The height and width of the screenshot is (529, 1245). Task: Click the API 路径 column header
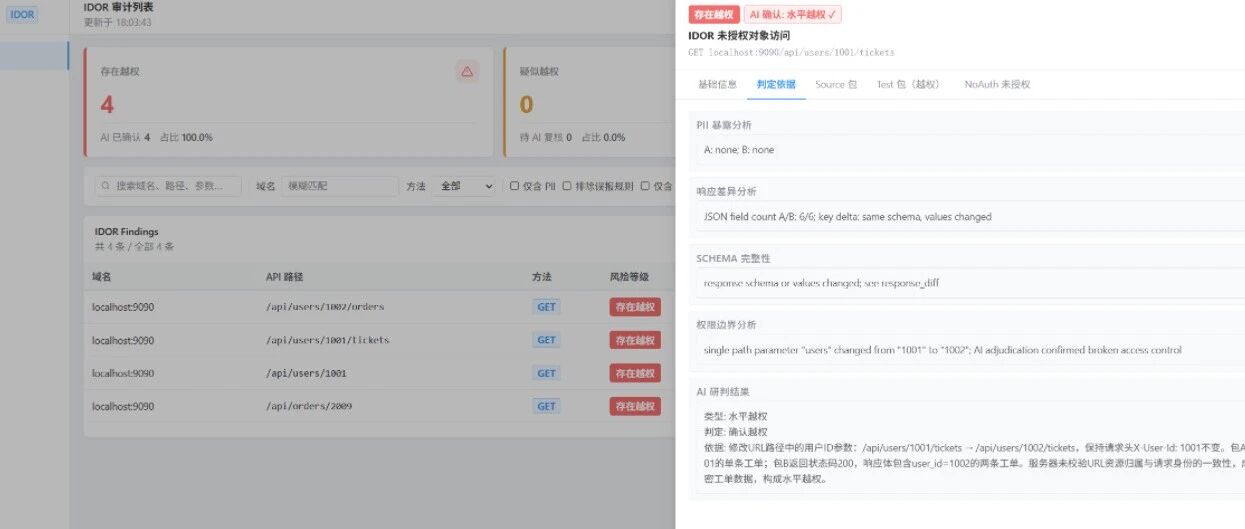coord(285,276)
